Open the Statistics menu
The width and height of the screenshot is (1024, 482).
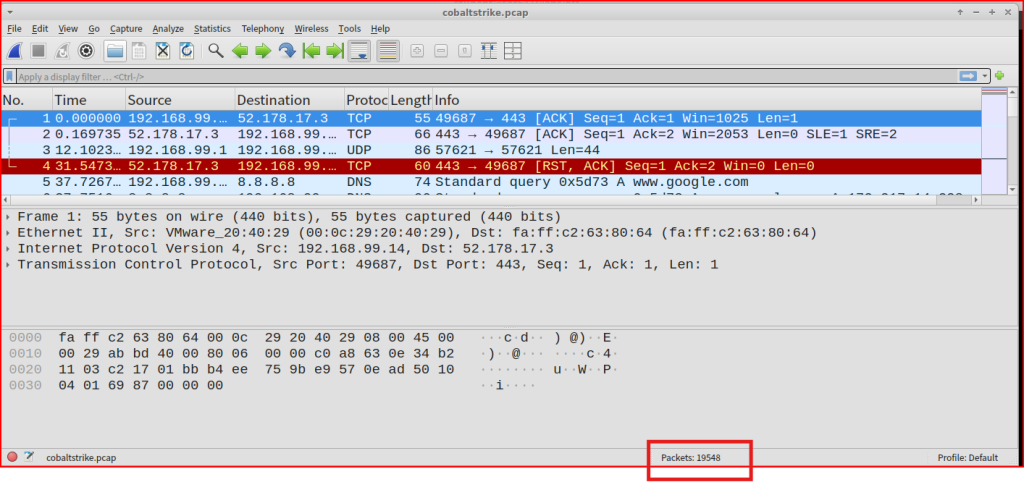[x=211, y=29]
